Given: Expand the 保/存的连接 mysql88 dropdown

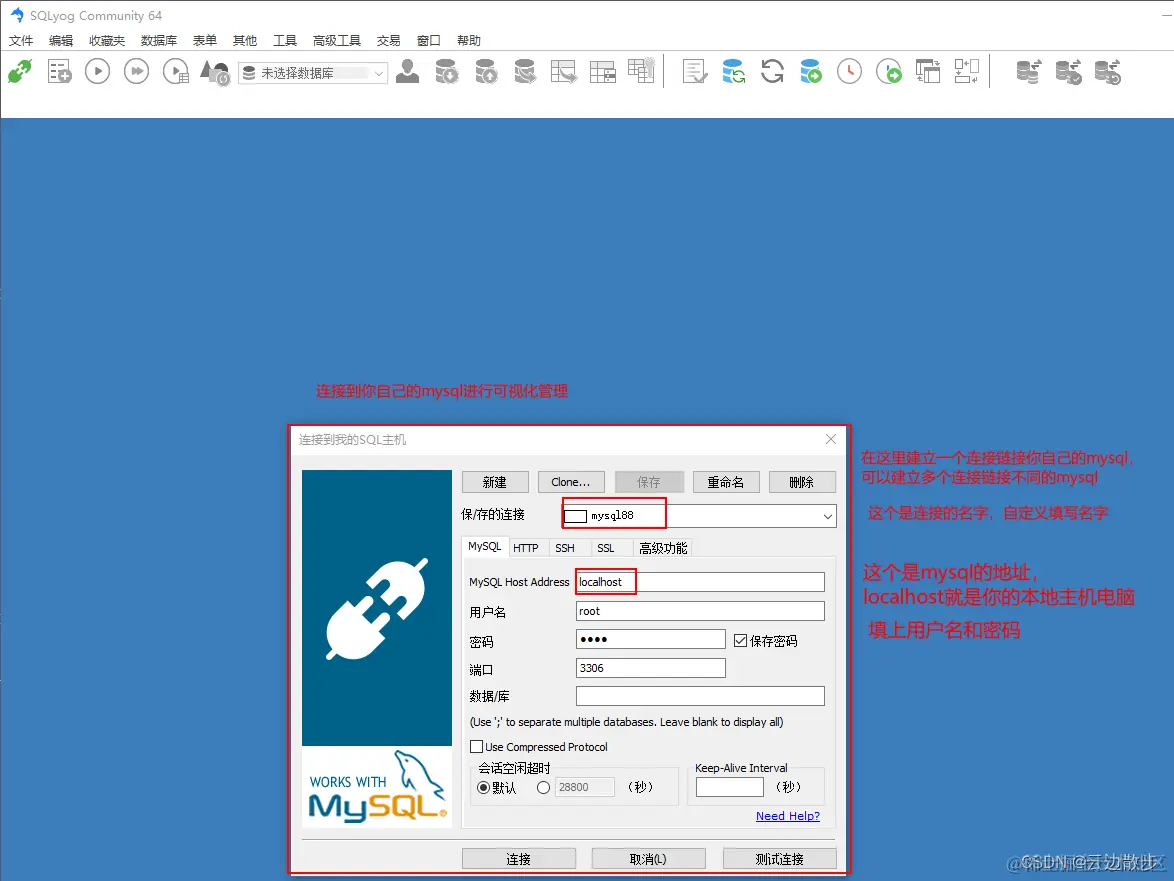Looking at the screenshot, I should 827,516.
